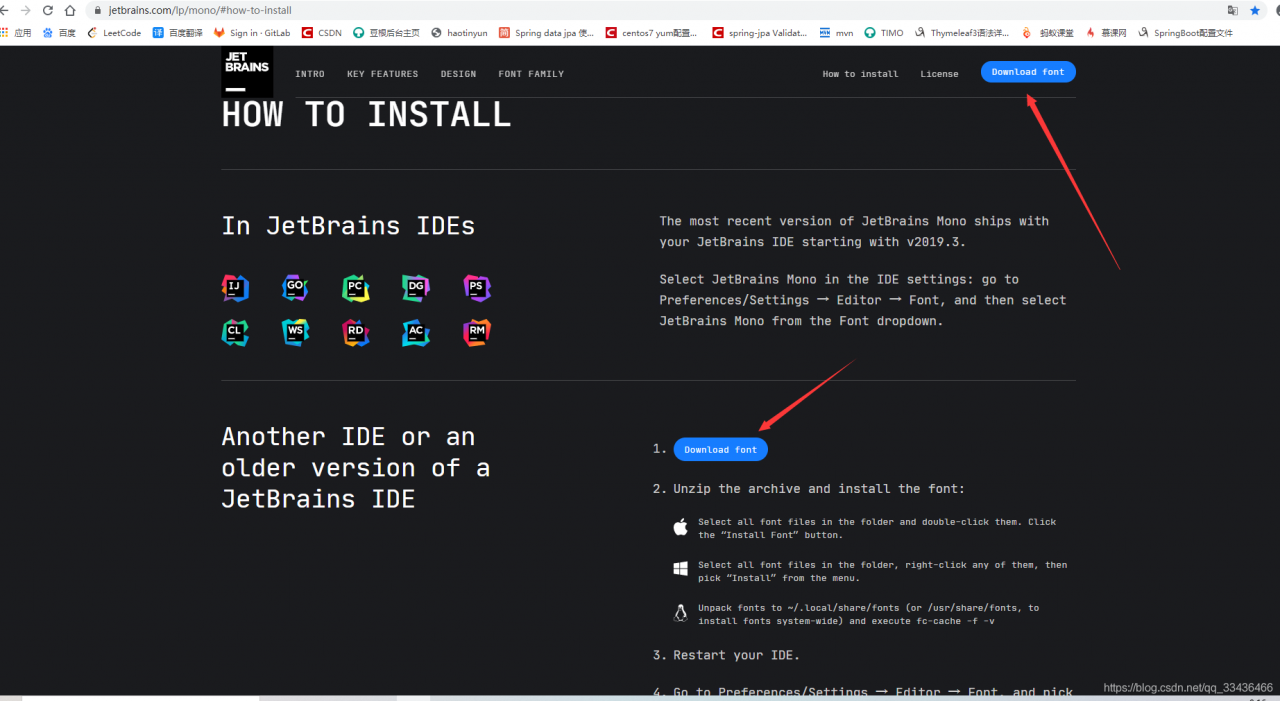Open the 慕课网 bookmark
Viewport: 1280px width, 701px height.
1105,33
